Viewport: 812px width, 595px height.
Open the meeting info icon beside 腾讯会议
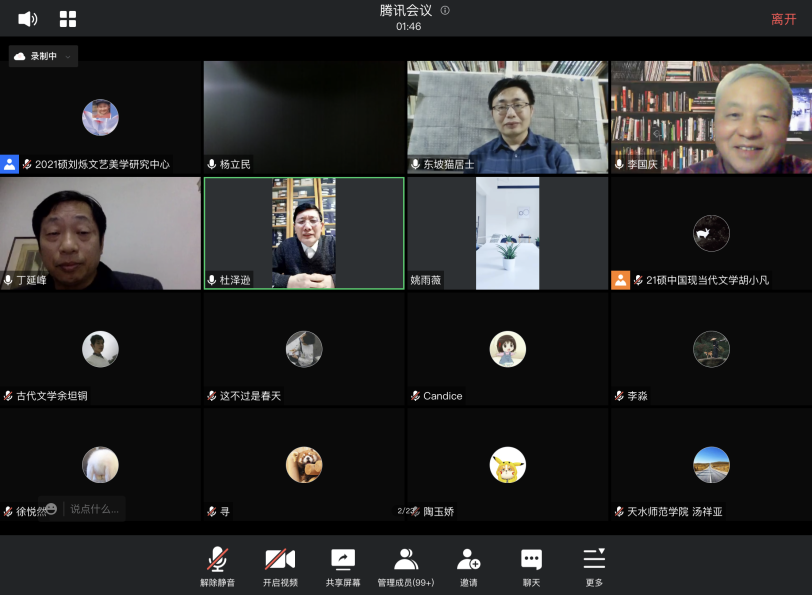445,11
